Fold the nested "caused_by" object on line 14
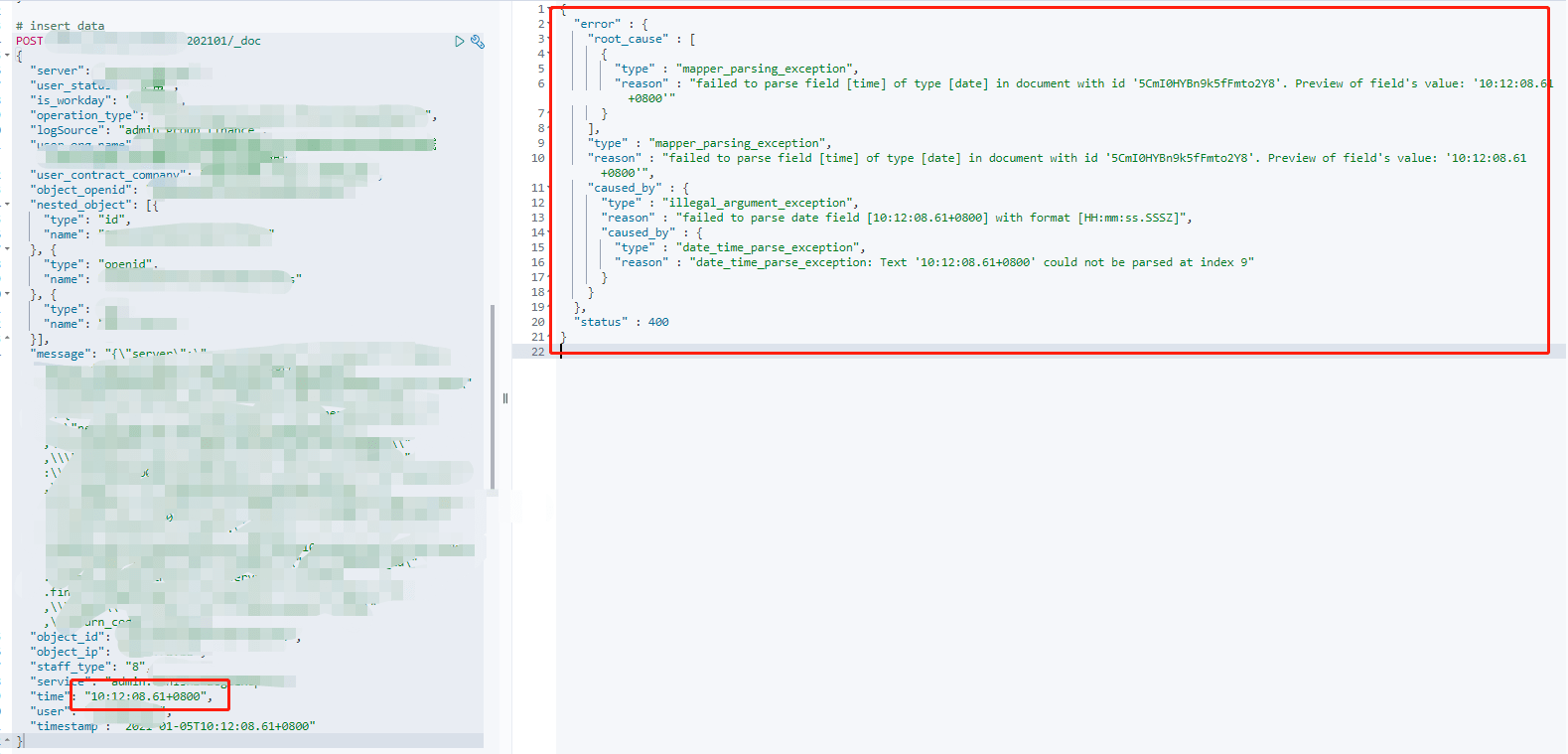Image resolution: width=1568 pixels, height=754 pixels. coord(551,232)
